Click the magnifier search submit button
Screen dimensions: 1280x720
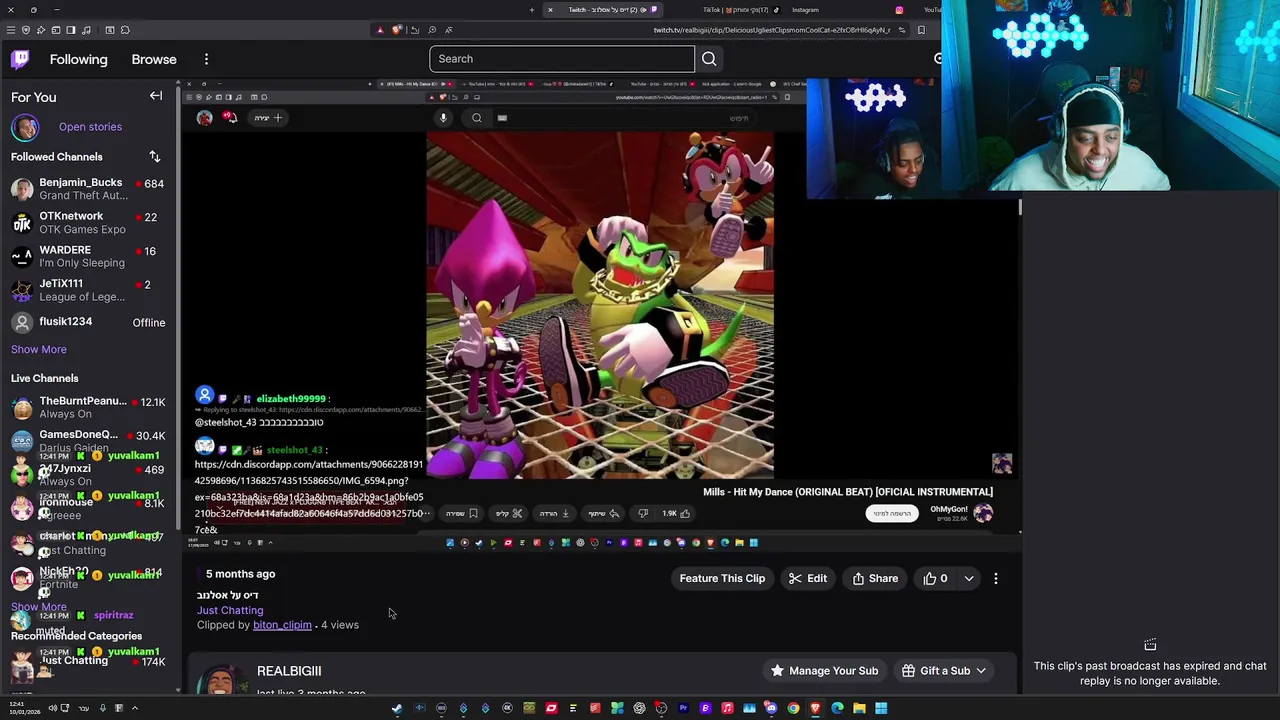pos(709,59)
